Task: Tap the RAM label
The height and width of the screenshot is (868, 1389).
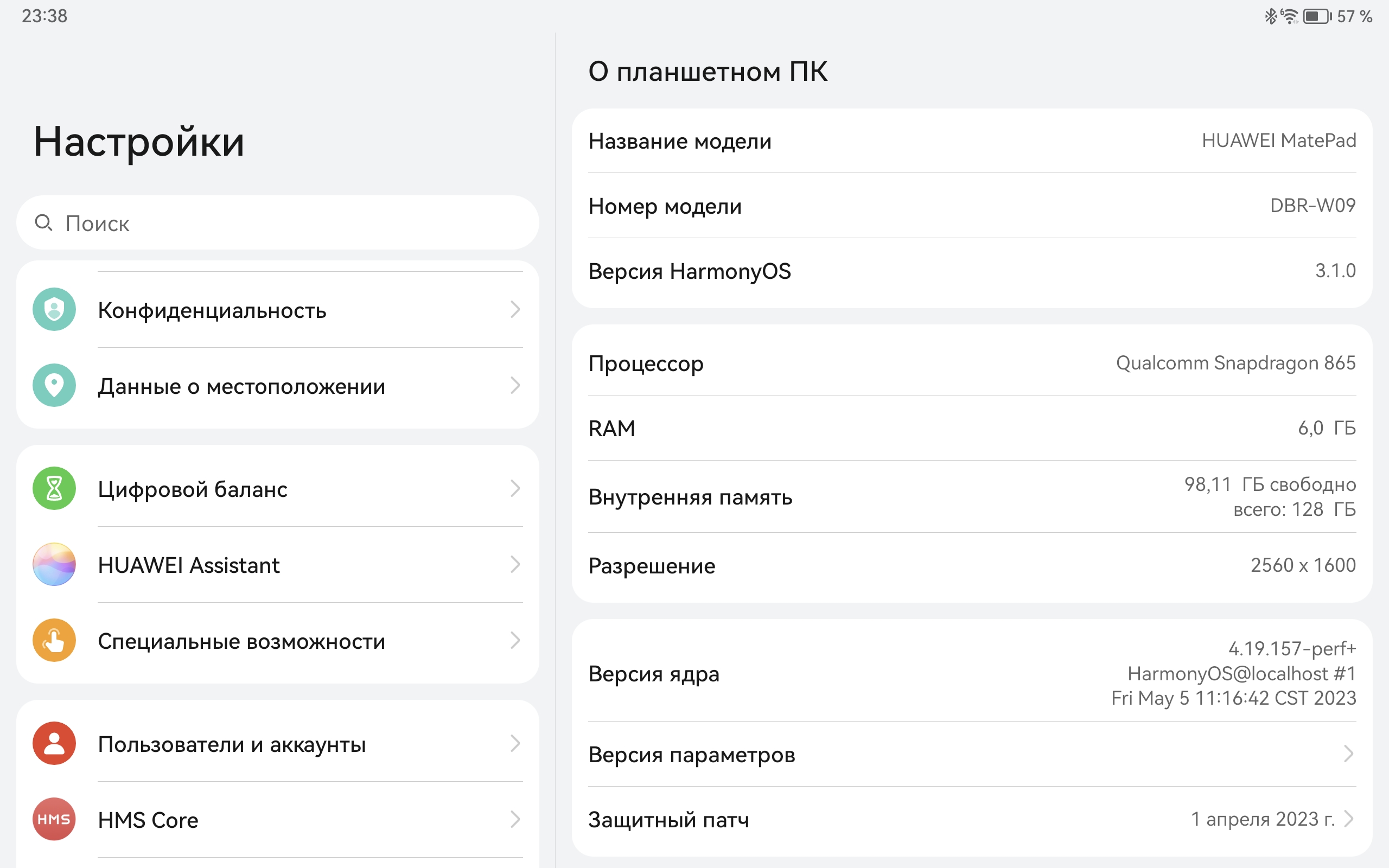Action: pyautogui.click(x=612, y=428)
